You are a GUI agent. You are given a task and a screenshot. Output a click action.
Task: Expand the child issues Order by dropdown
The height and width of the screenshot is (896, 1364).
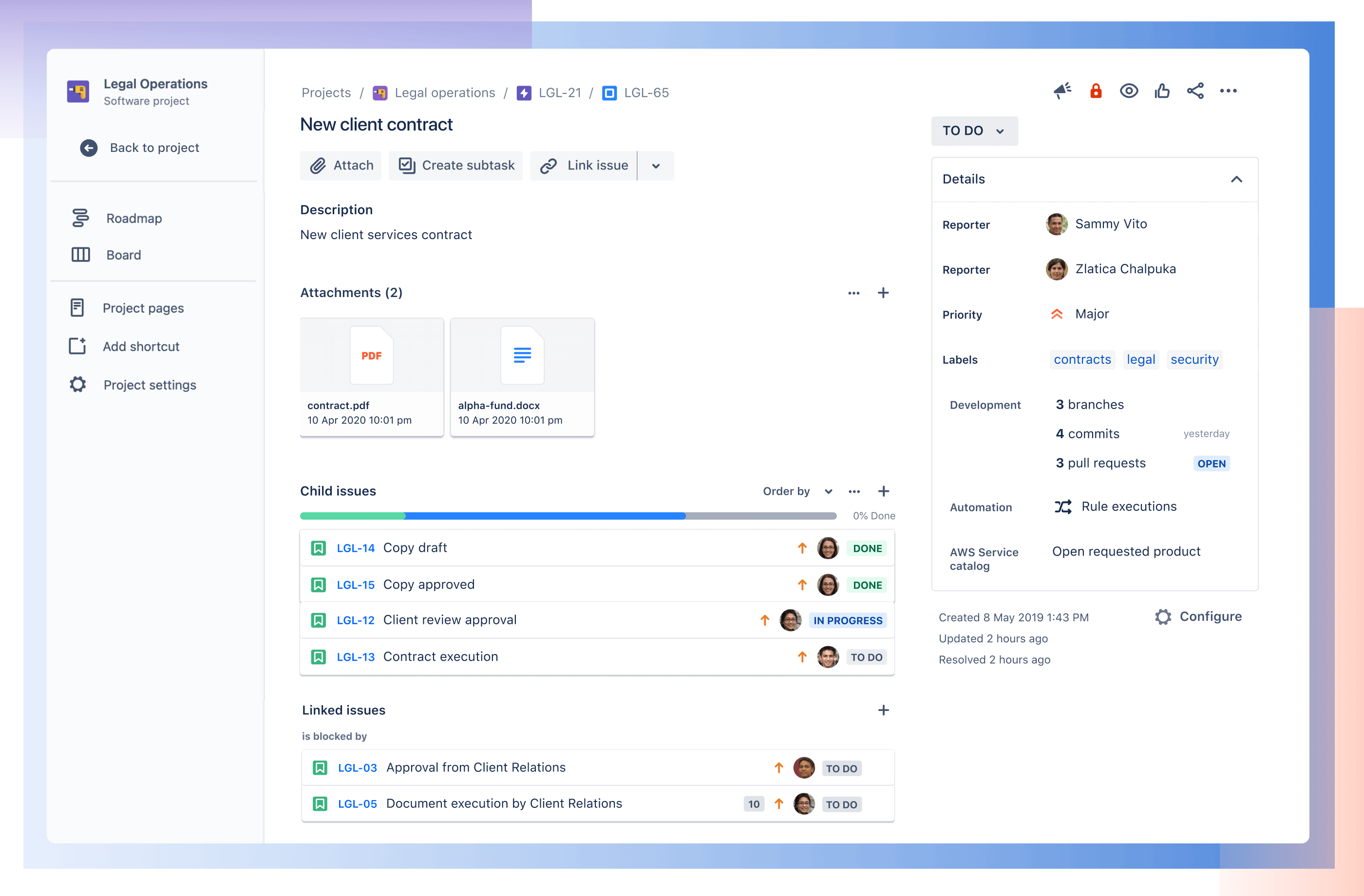pyautogui.click(x=826, y=491)
